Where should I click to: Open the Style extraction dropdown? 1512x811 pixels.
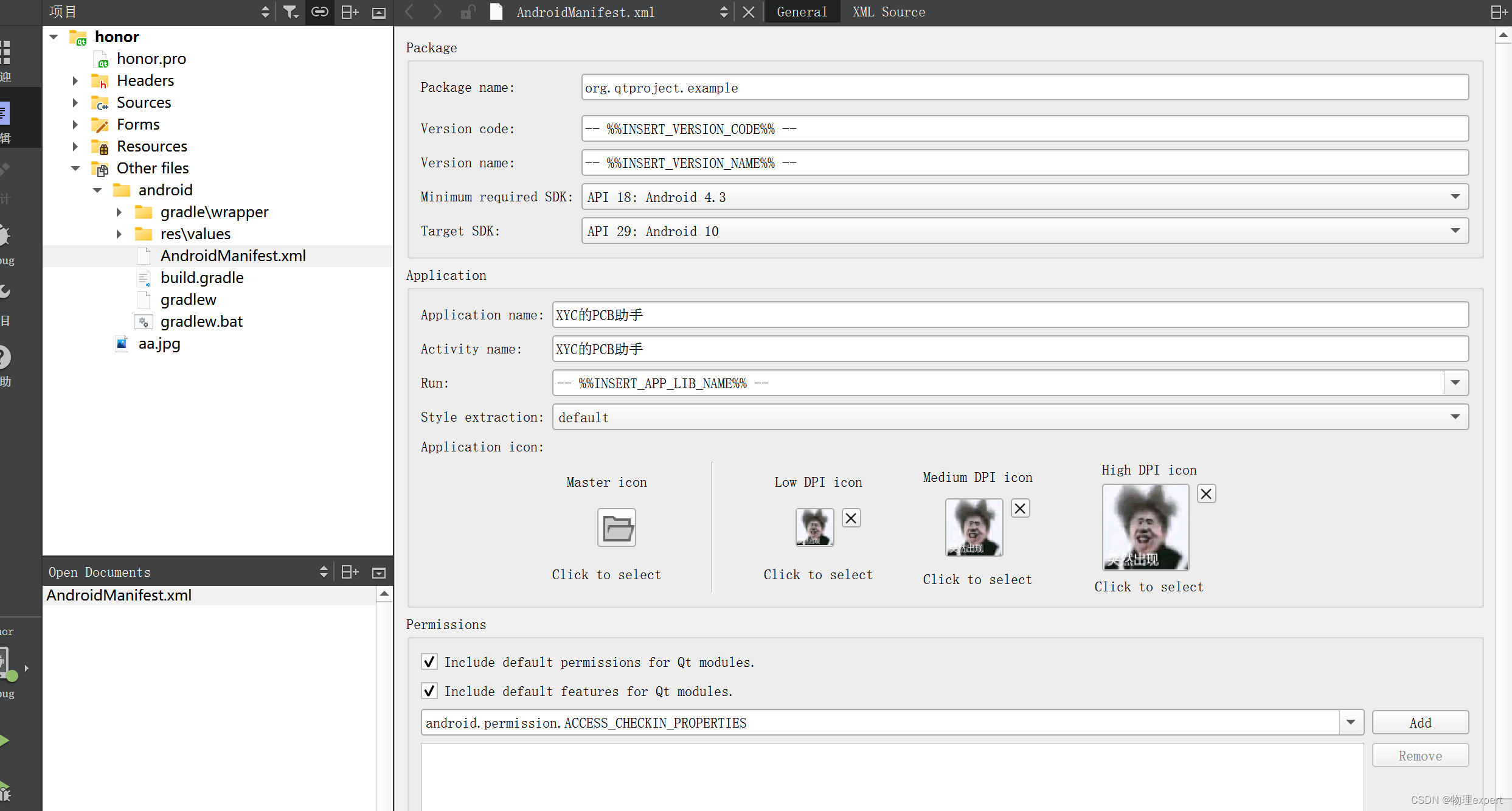coord(1010,417)
